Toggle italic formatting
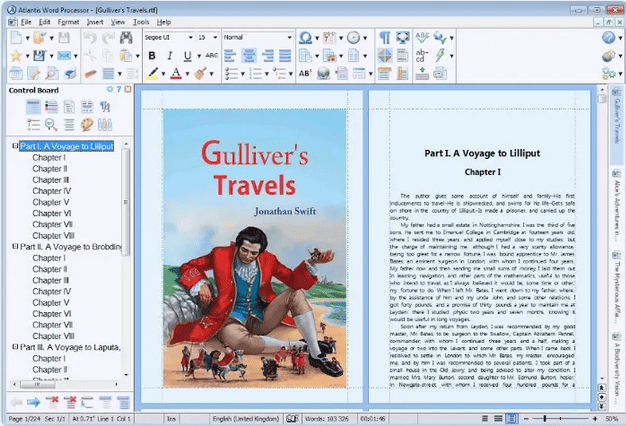The height and width of the screenshot is (426, 626). point(170,55)
